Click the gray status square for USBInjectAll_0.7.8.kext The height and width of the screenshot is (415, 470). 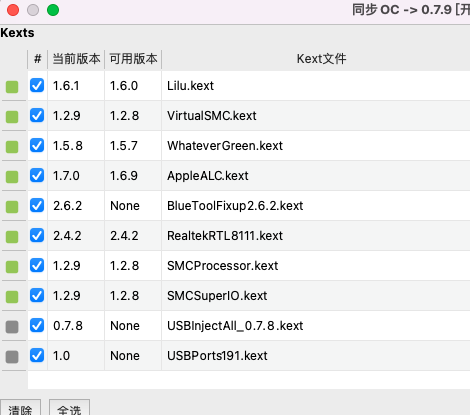coord(12,327)
